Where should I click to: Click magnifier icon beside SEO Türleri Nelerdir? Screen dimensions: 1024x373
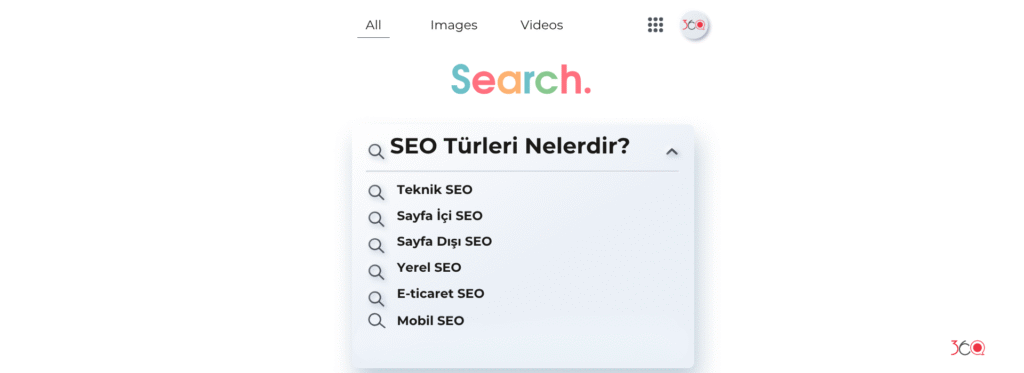click(376, 152)
